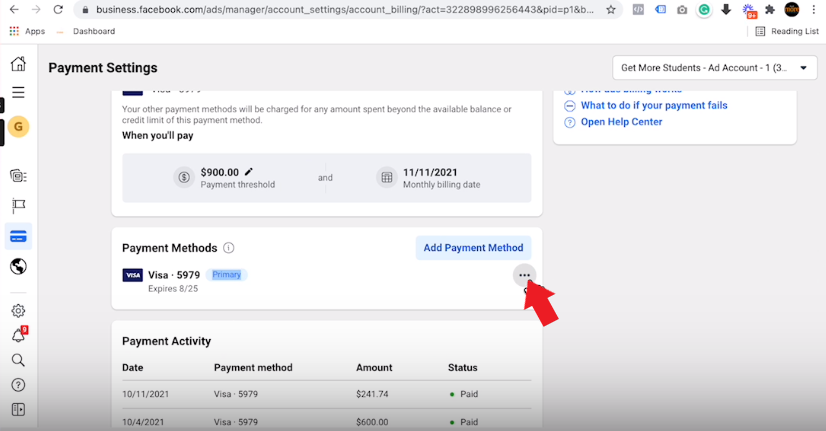The width and height of the screenshot is (826, 431).
Task: Click the Date column header
Action: pyautogui.click(x=133, y=368)
